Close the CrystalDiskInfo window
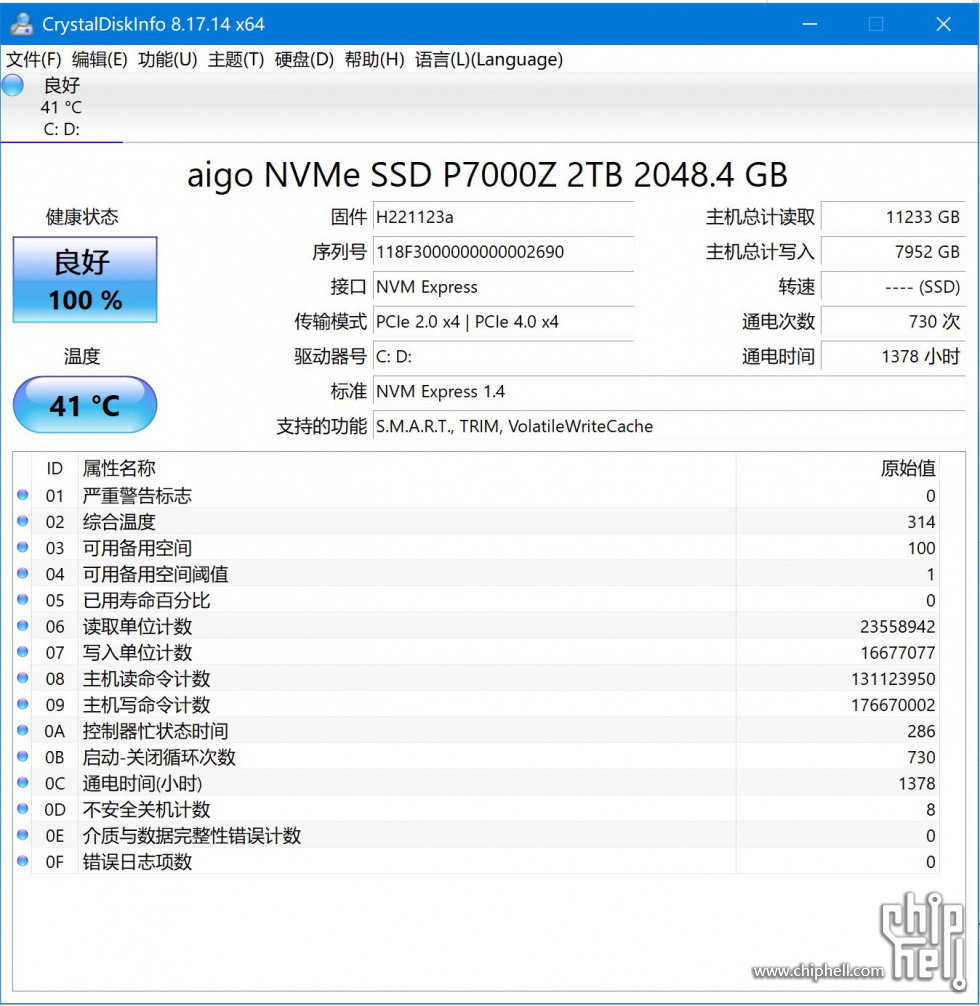980x1006 pixels. (943, 24)
